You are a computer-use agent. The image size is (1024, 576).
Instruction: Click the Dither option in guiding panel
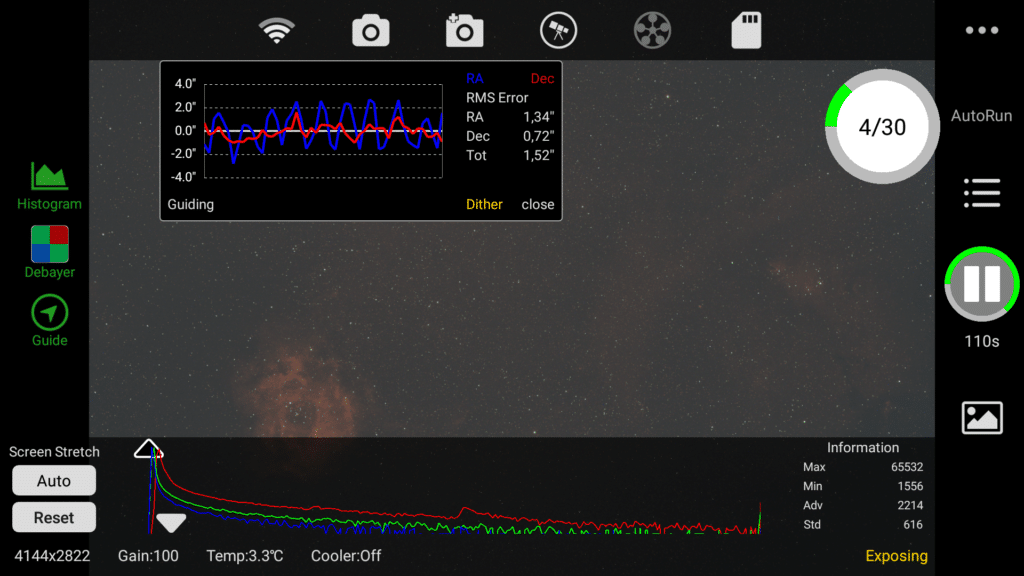click(x=484, y=204)
